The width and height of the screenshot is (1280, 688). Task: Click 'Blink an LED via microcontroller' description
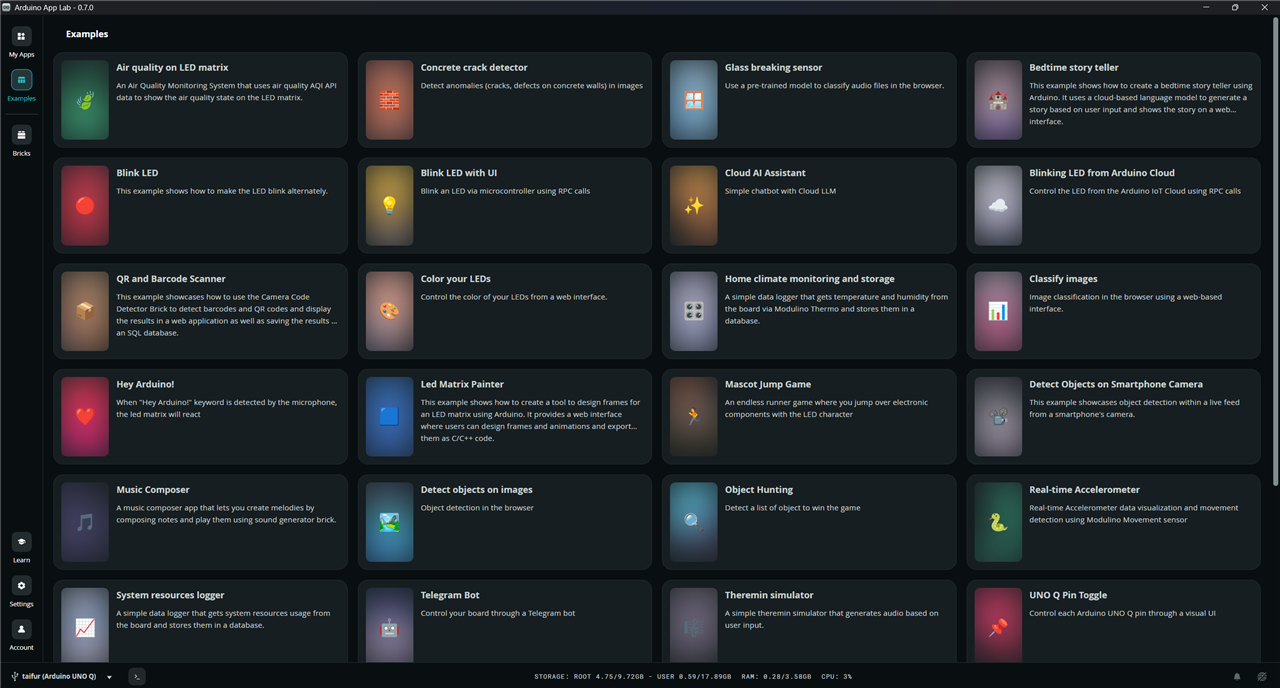505,191
